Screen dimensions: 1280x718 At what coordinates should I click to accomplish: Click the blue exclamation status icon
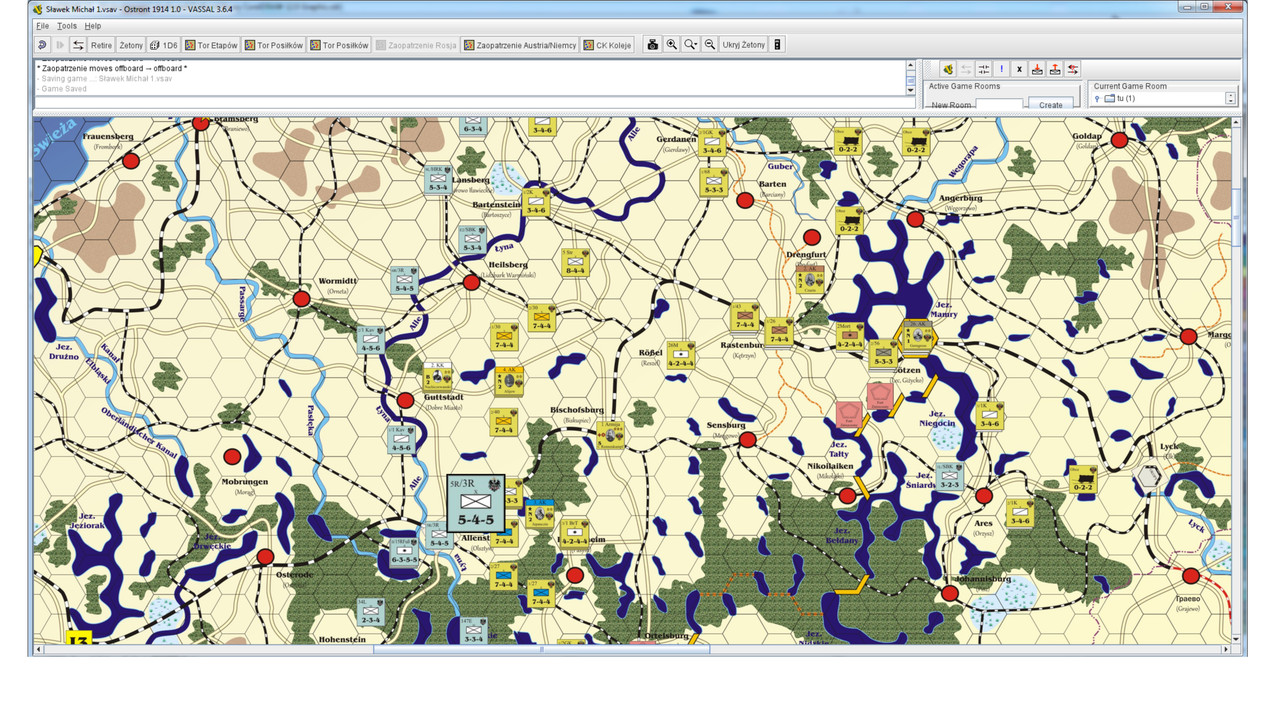(x=1002, y=69)
